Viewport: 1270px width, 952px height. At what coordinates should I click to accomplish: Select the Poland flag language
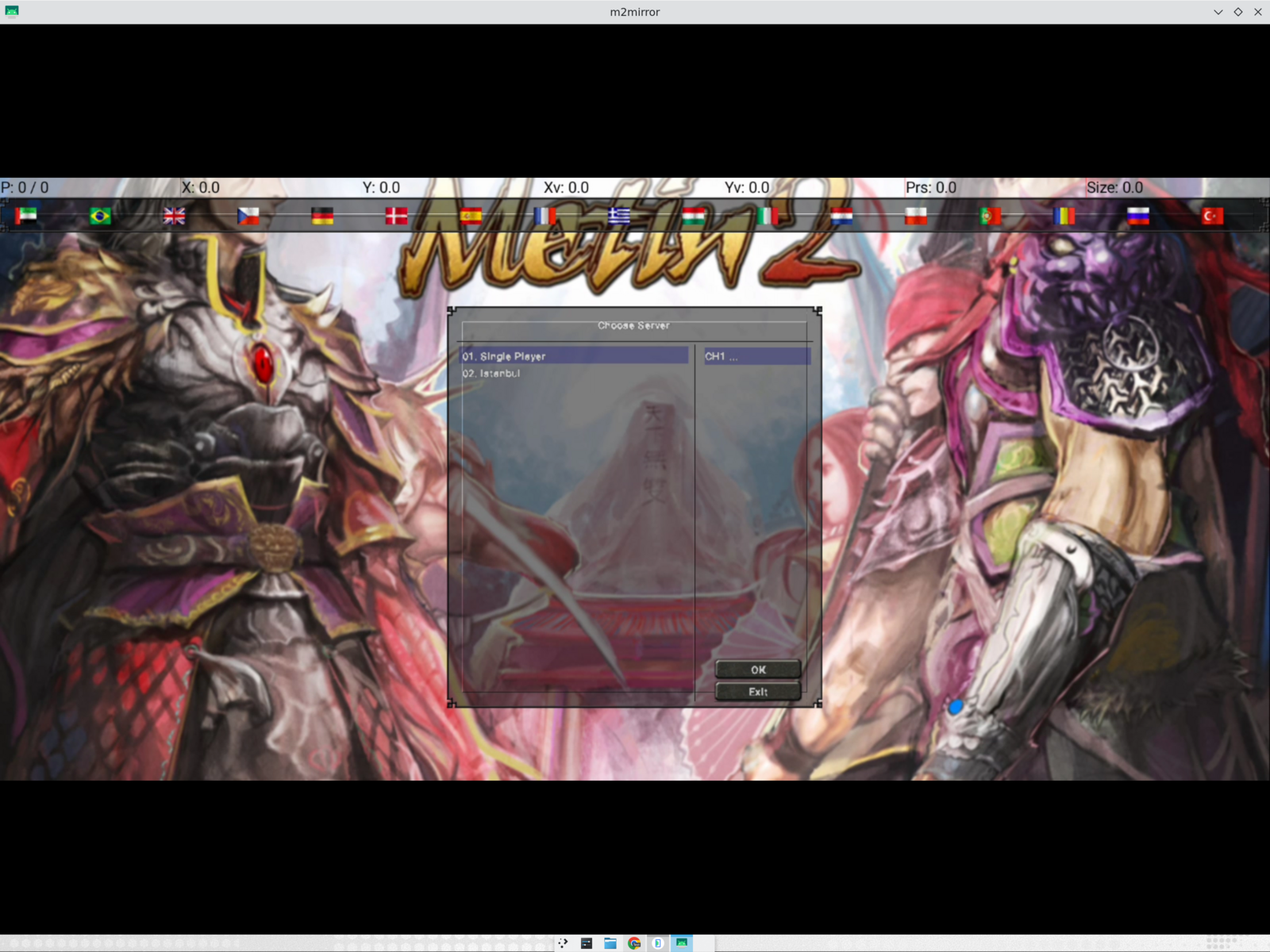(x=916, y=216)
